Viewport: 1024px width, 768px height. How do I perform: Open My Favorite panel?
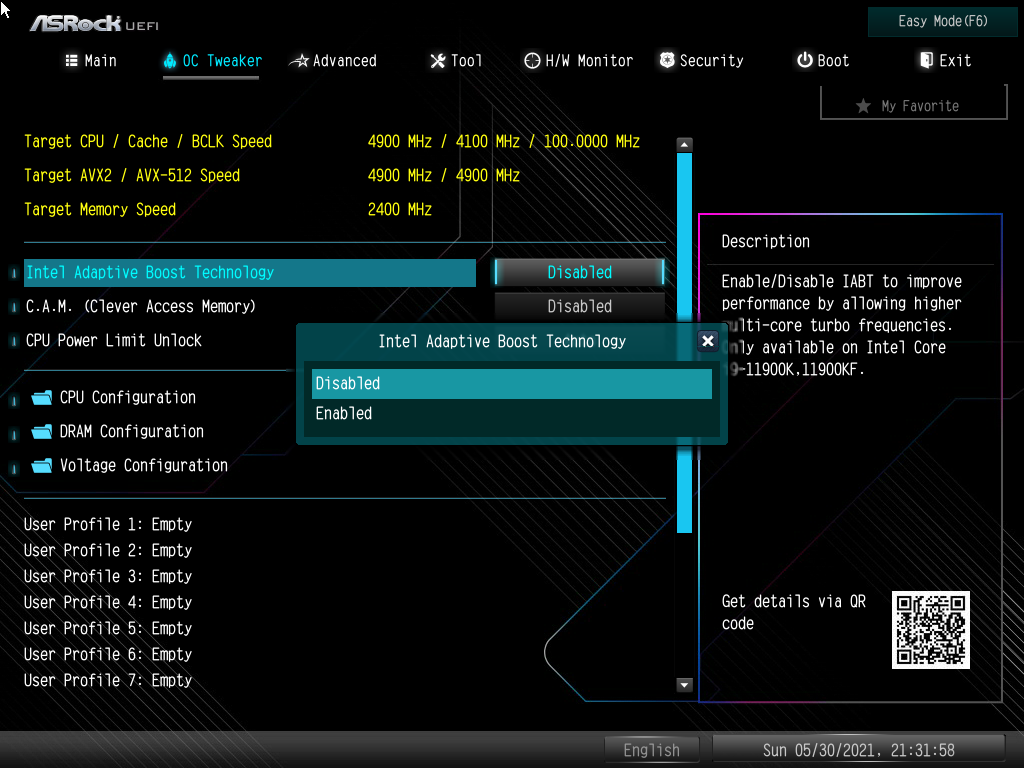913,105
